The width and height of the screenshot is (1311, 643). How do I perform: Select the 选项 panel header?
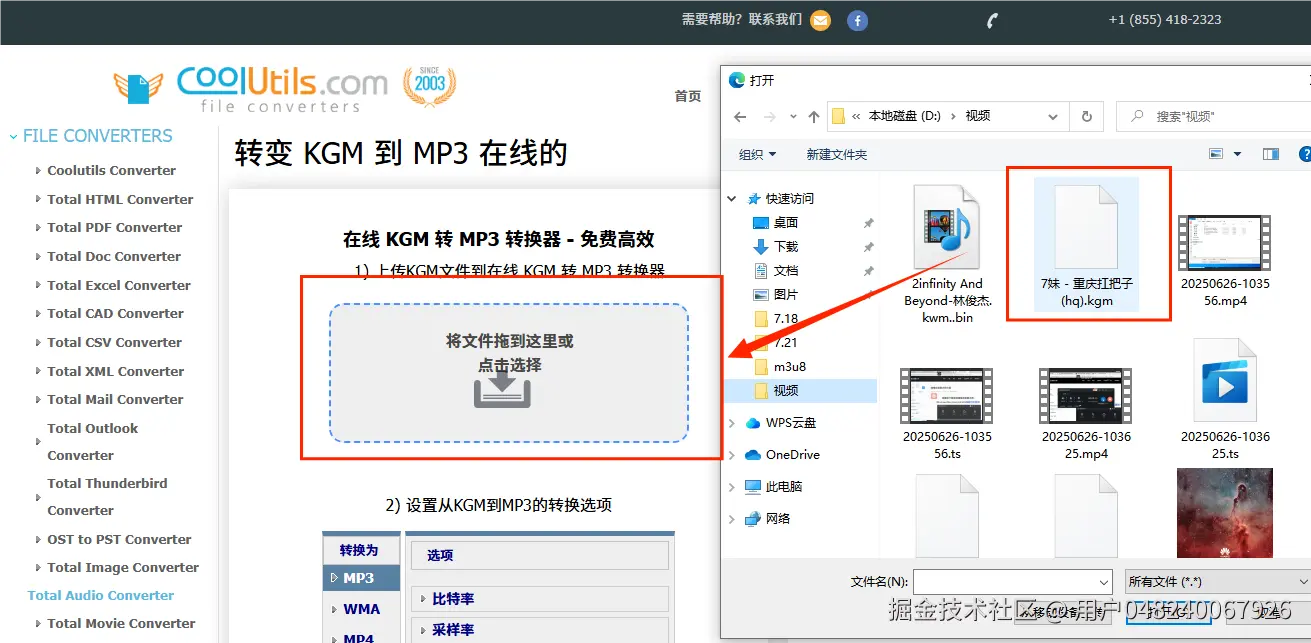click(538, 555)
